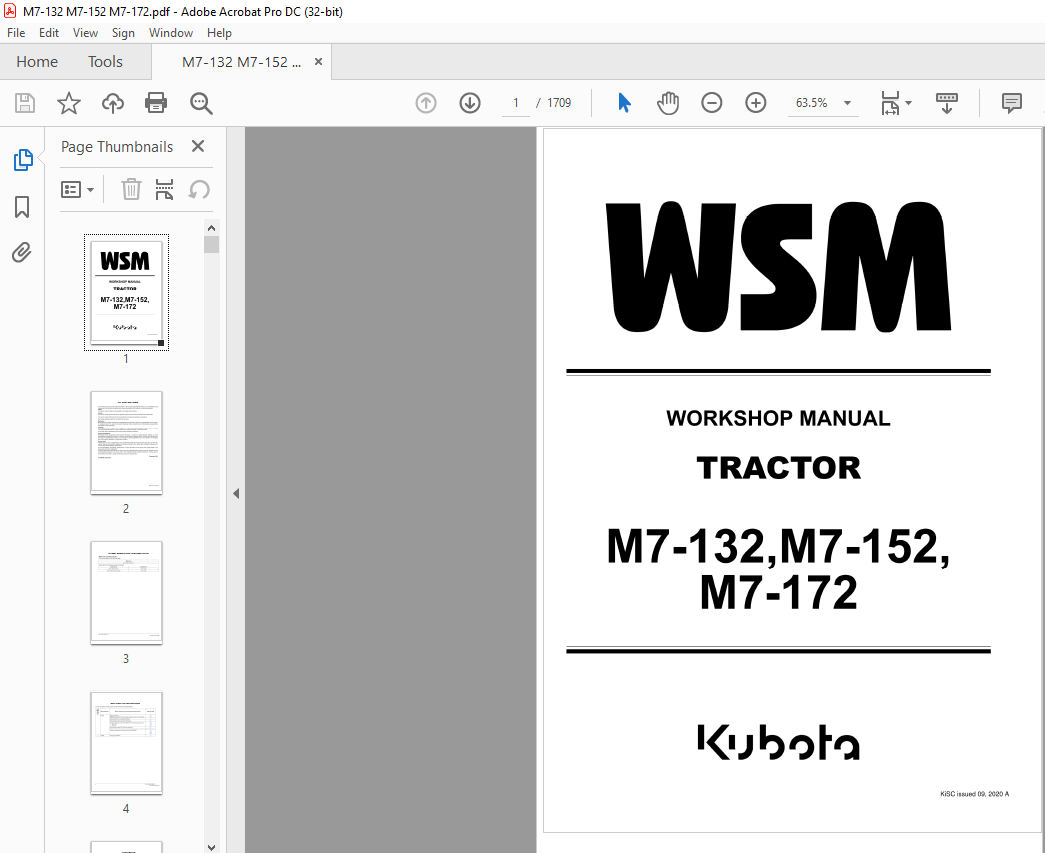Viewport: 1045px width, 853px height.
Task: Switch to the Tools tab
Action: pos(105,62)
